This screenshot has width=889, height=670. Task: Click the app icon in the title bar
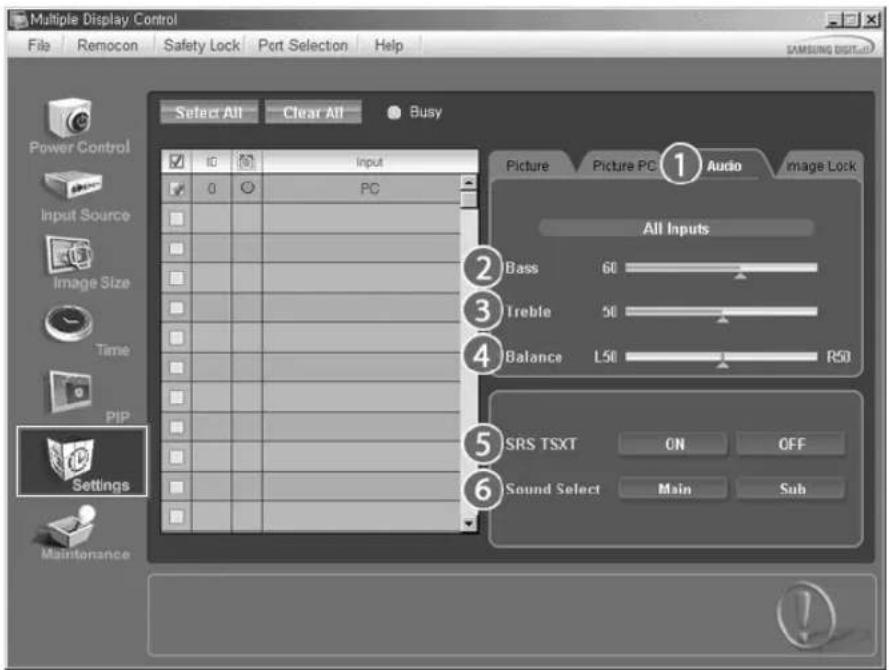pyautogui.click(x=18, y=20)
